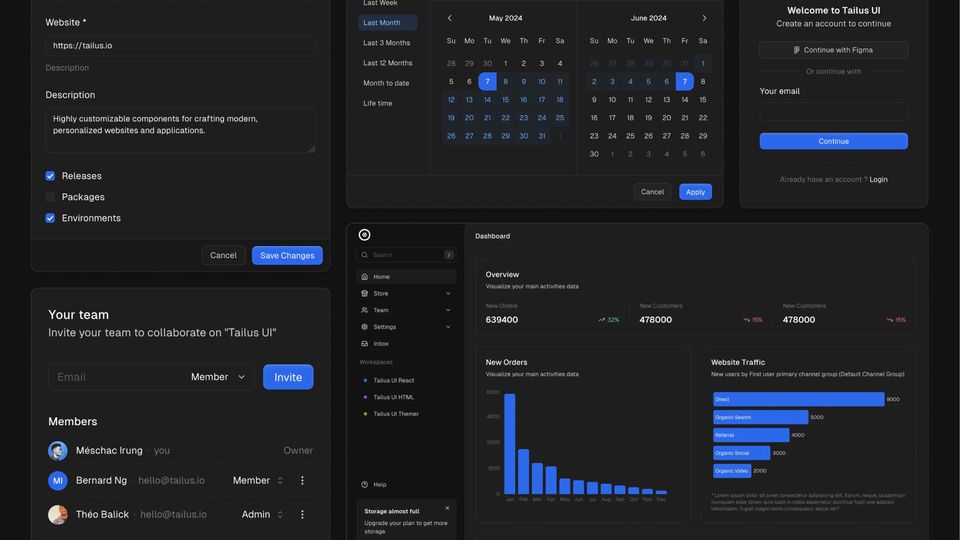The width and height of the screenshot is (960, 540).
Task: Select the Last 3 Months preset
Action: tap(388, 43)
